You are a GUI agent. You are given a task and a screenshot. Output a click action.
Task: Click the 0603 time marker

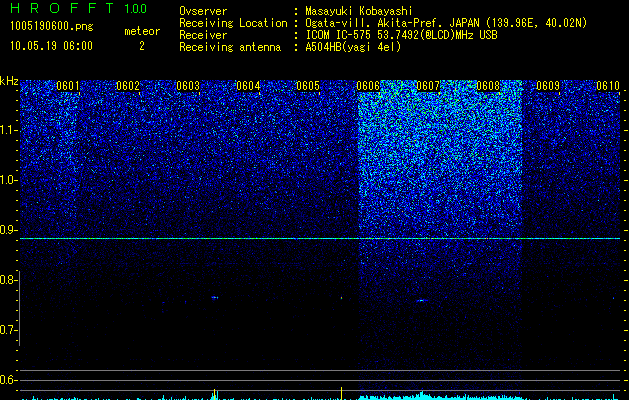tap(188, 86)
